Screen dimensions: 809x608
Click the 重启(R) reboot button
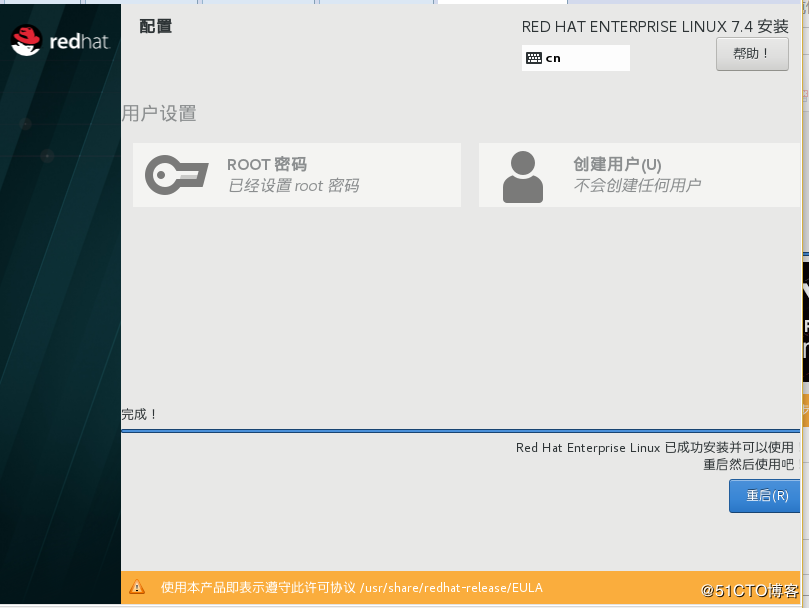(x=765, y=496)
